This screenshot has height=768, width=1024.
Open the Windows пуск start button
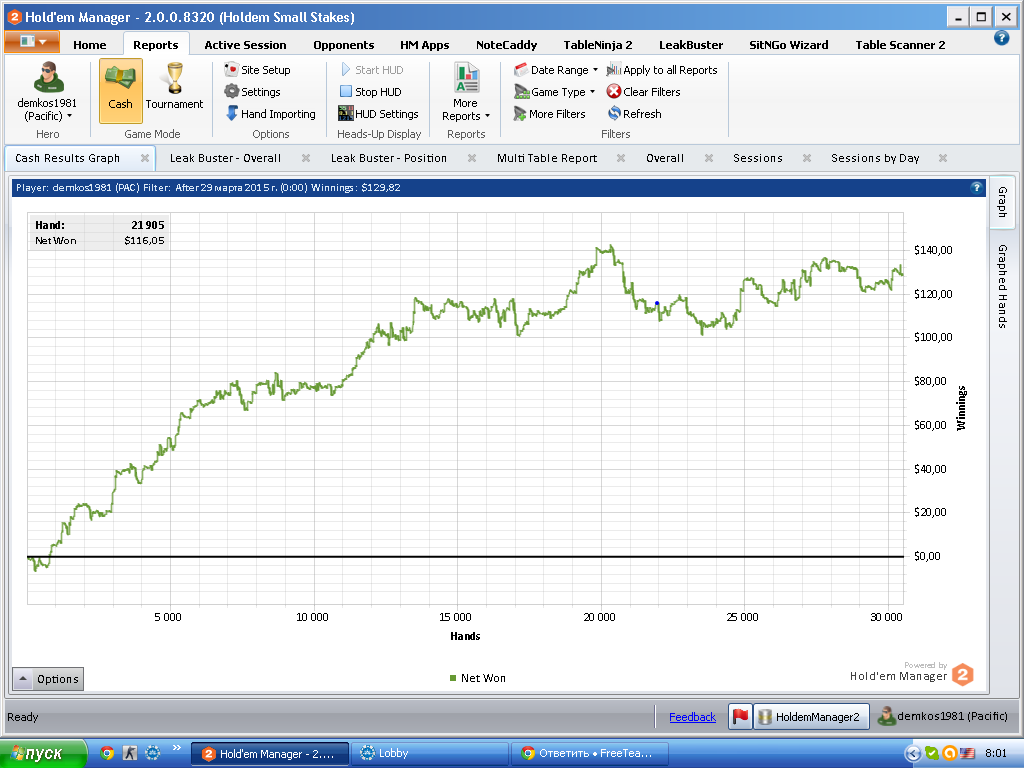coord(43,753)
